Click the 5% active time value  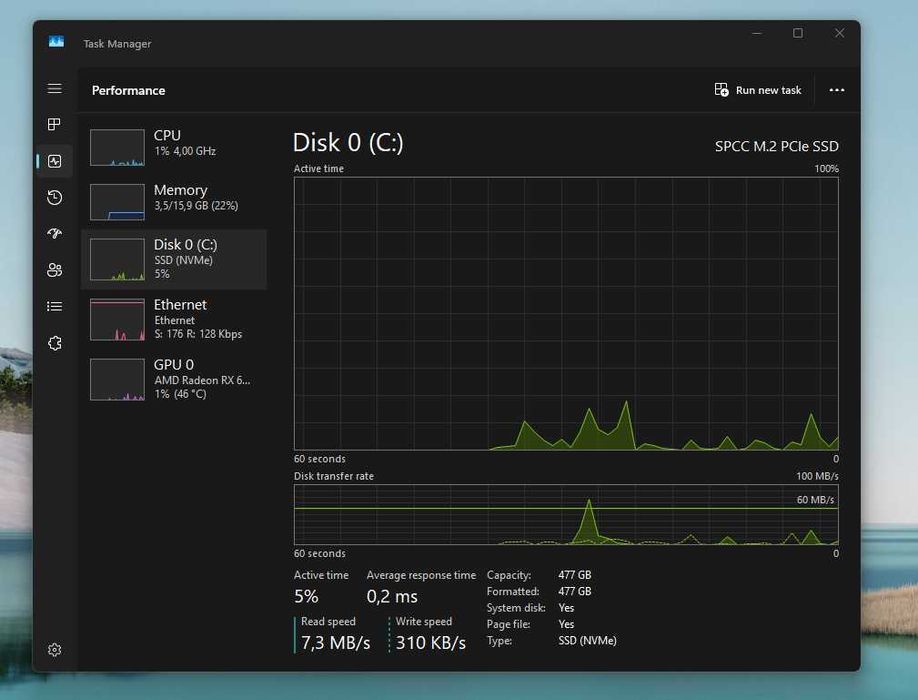[306, 596]
